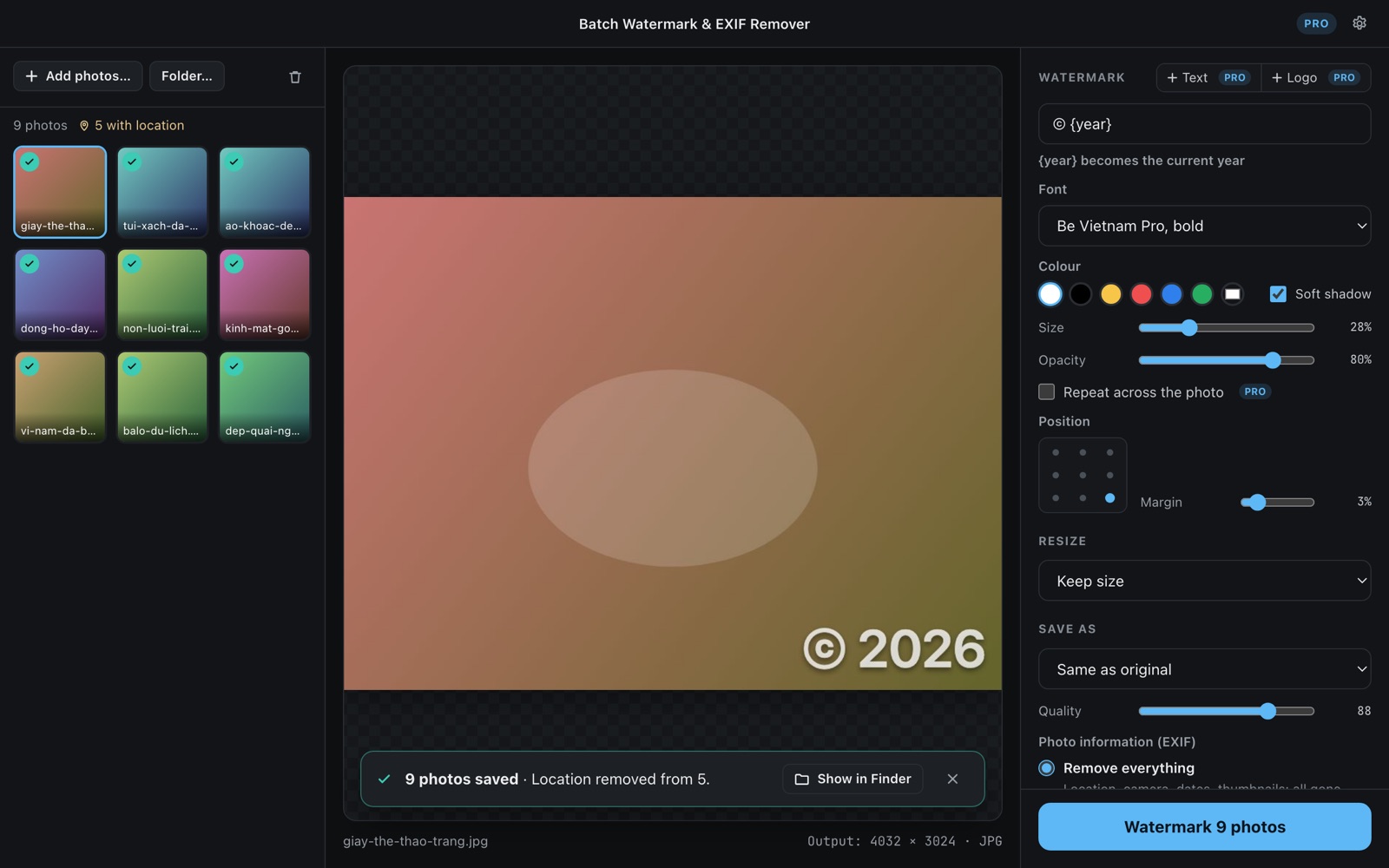Select top-left watermark position dot

[x=1056, y=452]
